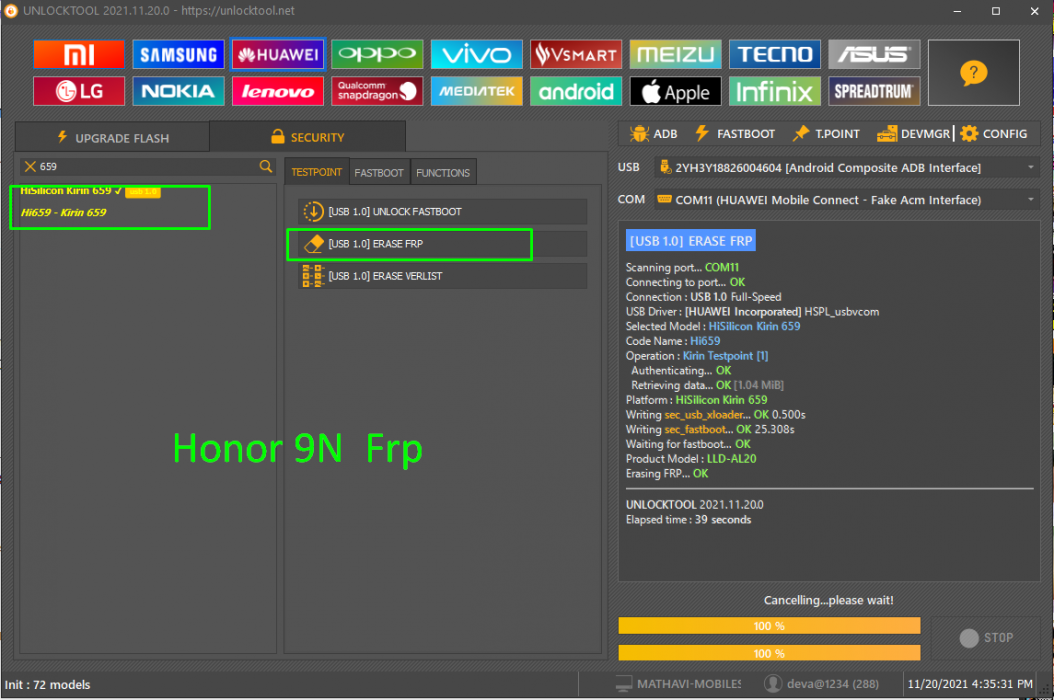Select the Meizu brand tile

676,54
